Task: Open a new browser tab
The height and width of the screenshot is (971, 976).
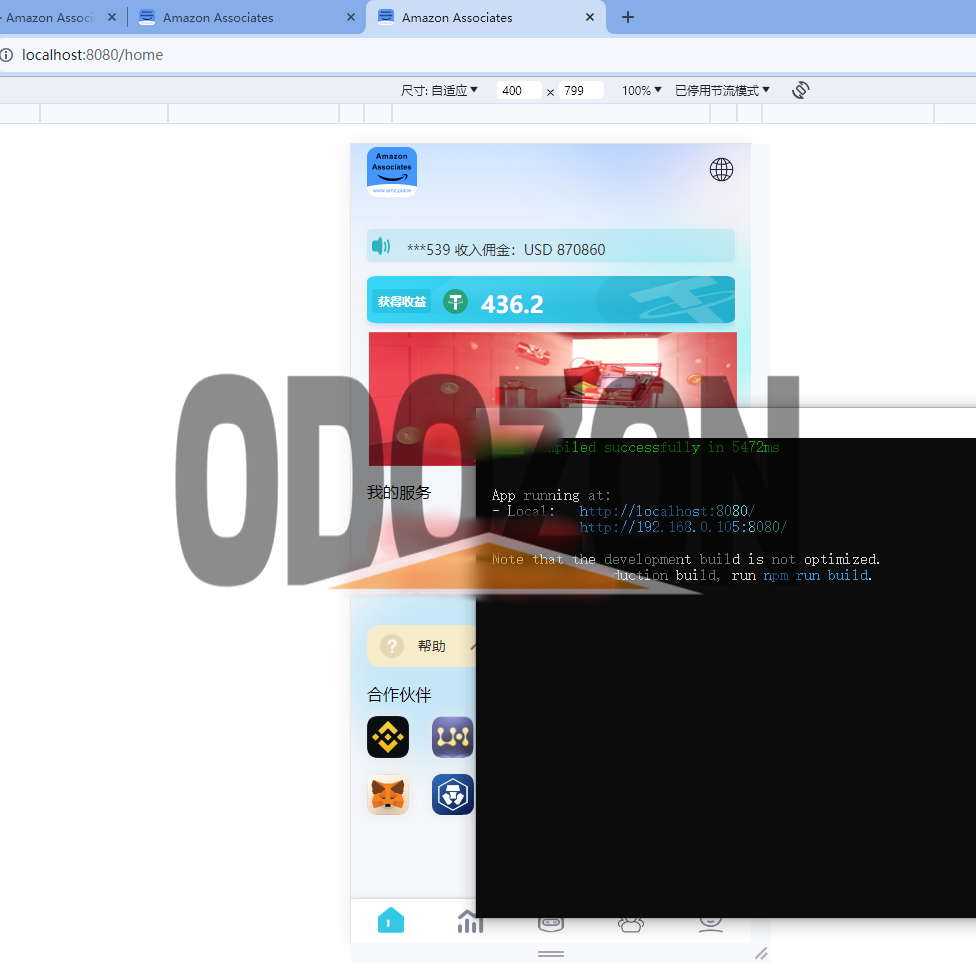Action: click(628, 17)
